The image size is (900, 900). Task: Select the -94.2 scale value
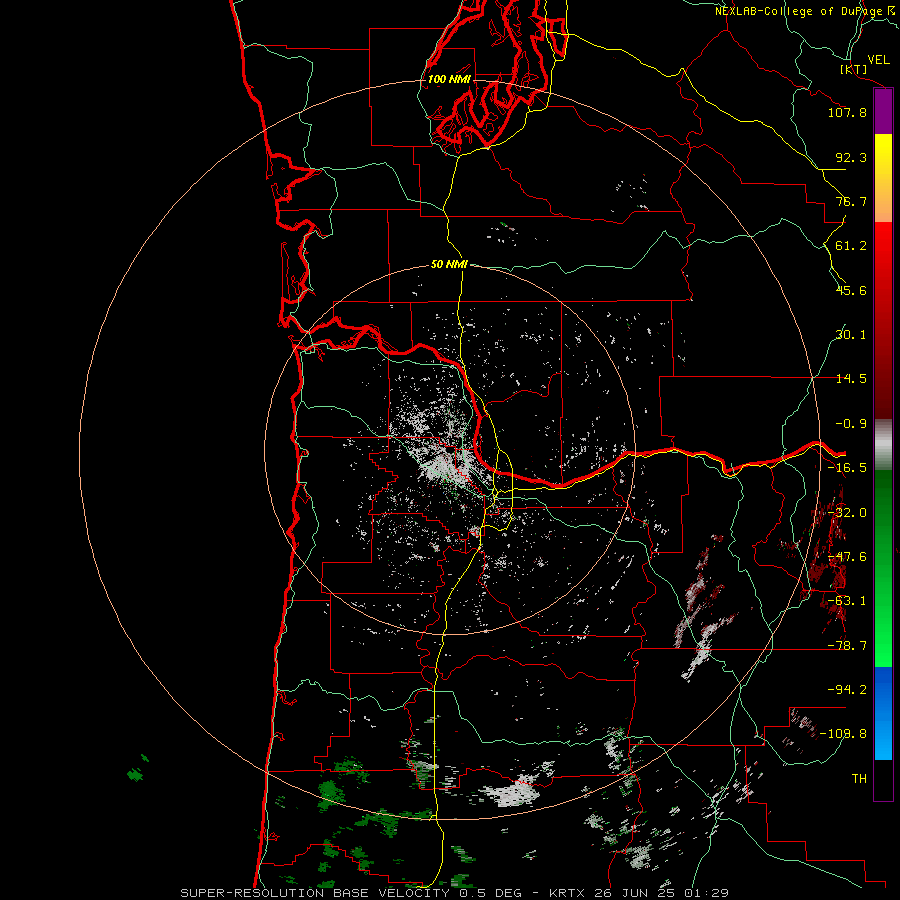847,690
